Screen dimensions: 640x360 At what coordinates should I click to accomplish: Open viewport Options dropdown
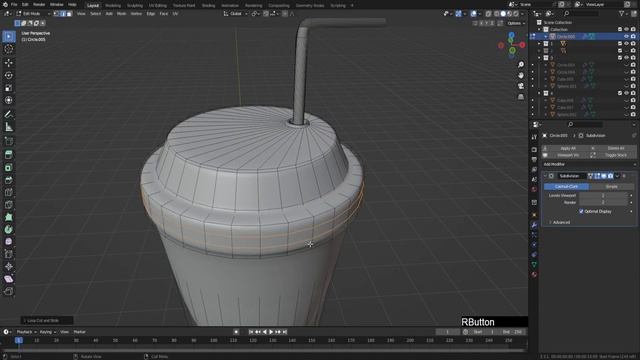pyautogui.click(x=516, y=23)
